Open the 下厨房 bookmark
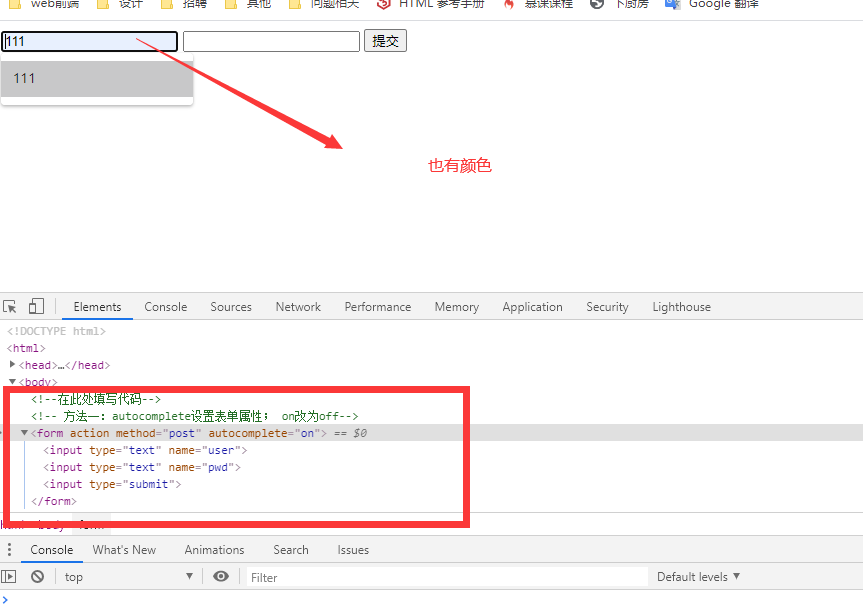Viewport: 863px width, 610px height. [x=619, y=4]
